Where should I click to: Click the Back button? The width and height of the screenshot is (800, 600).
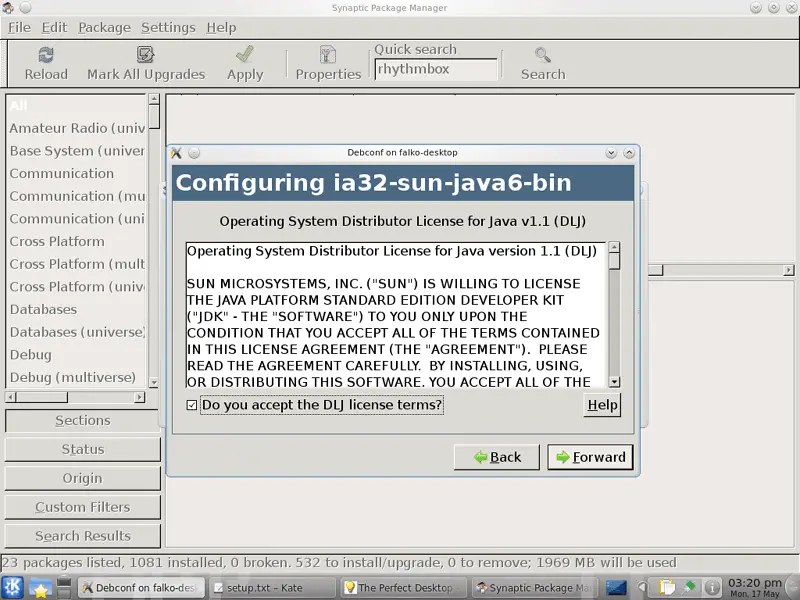point(497,457)
